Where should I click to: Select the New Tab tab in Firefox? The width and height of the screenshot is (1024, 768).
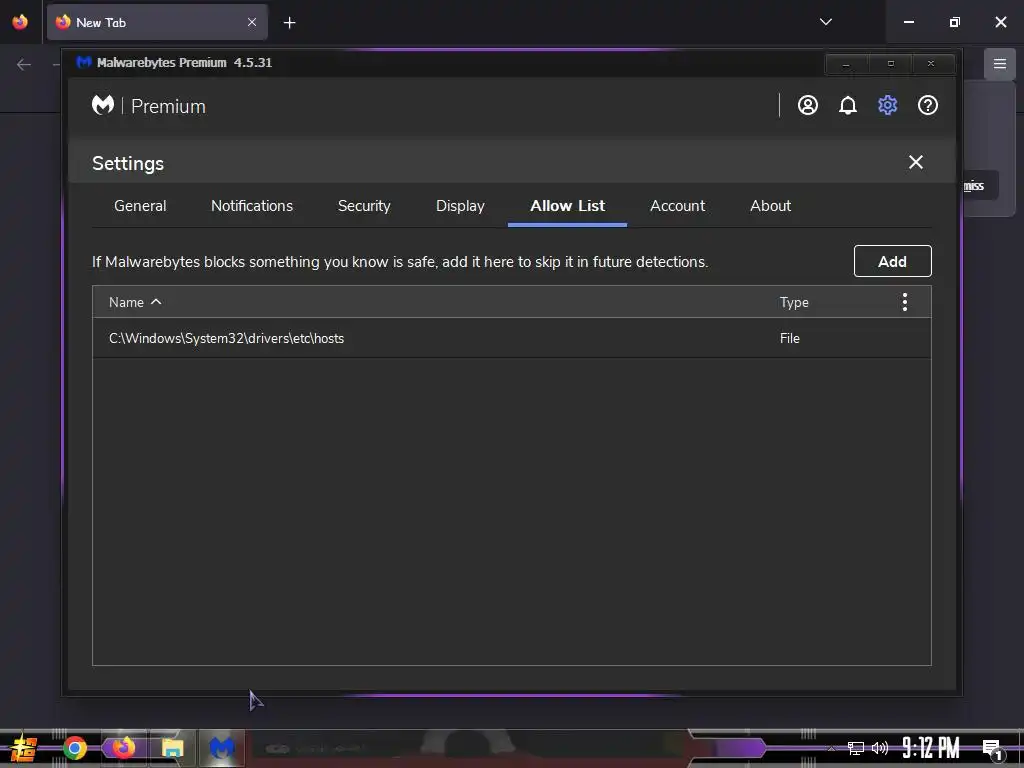157,22
